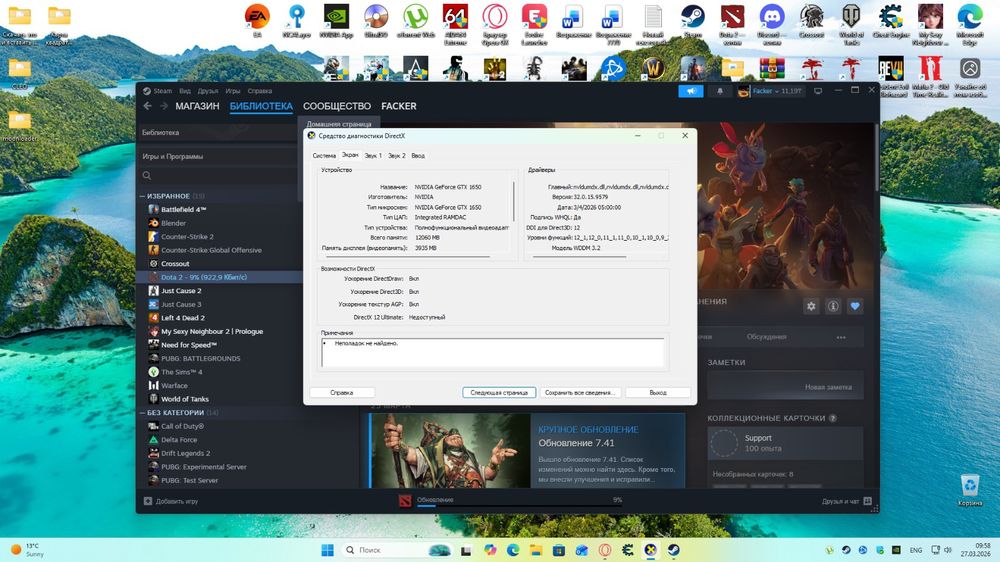Go back with Steam's back arrow
This screenshot has height=562, width=1000.
(148, 106)
